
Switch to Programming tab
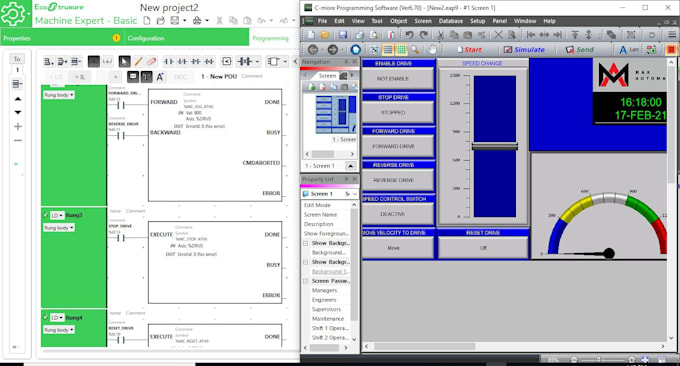270,38
